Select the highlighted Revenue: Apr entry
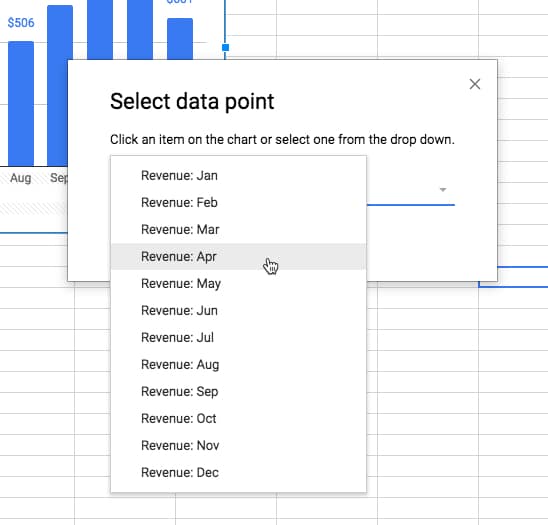548x525 pixels. click(x=238, y=256)
